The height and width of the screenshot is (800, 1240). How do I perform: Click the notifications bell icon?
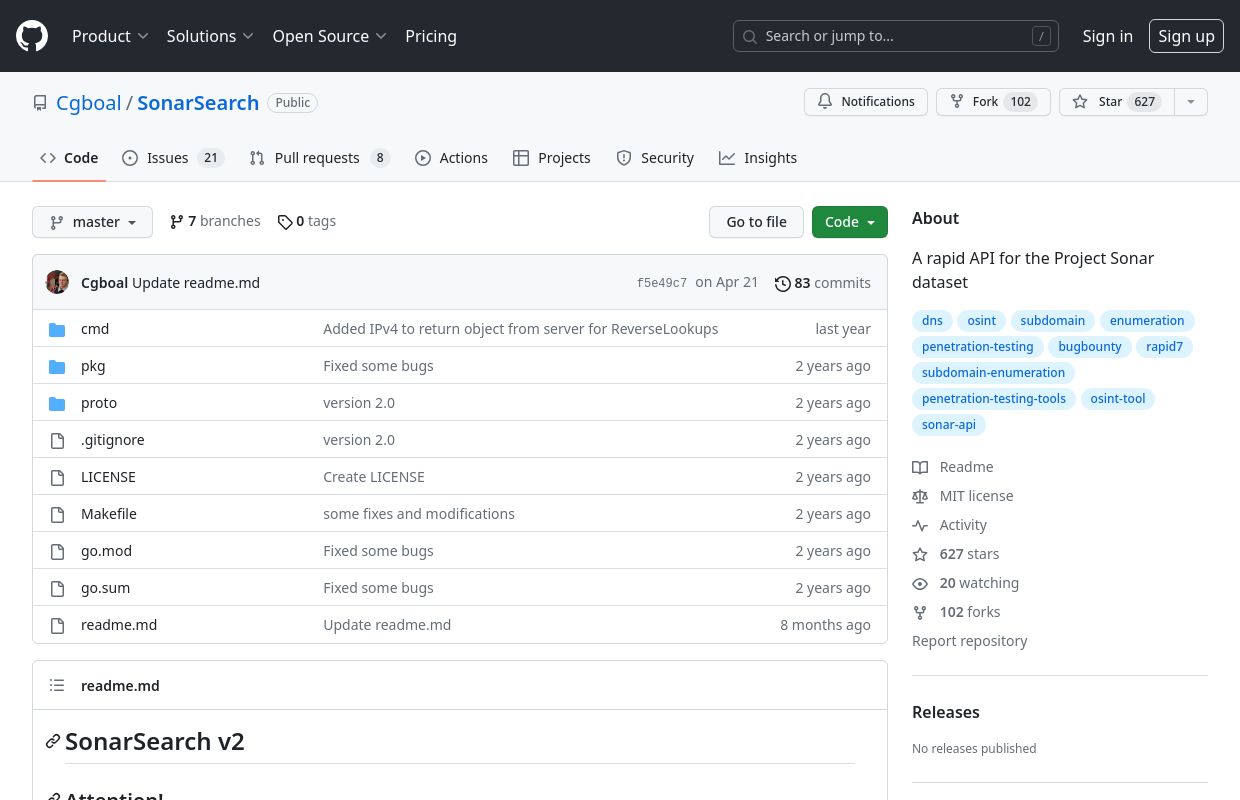(825, 102)
